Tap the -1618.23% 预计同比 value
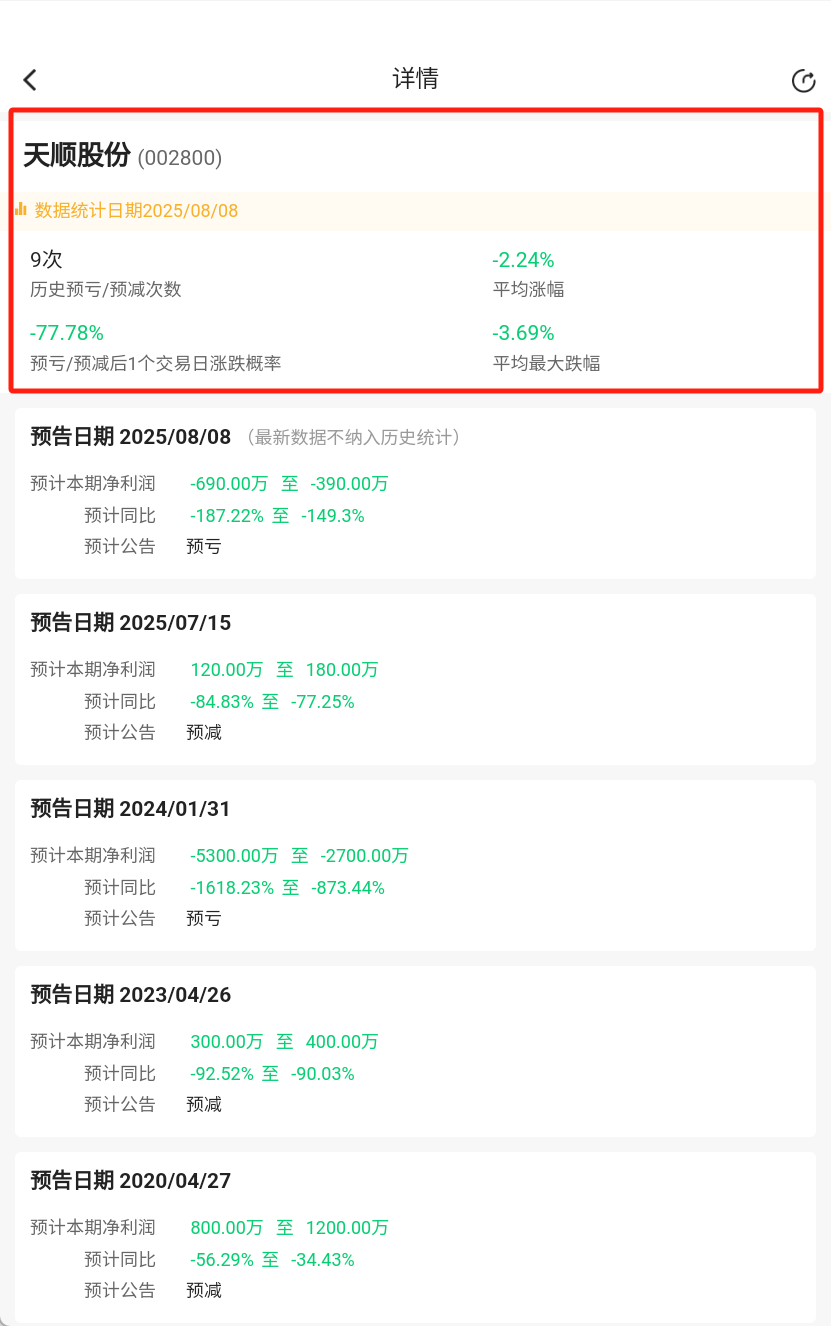The height and width of the screenshot is (1326, 831). click(x=232, y=888)
